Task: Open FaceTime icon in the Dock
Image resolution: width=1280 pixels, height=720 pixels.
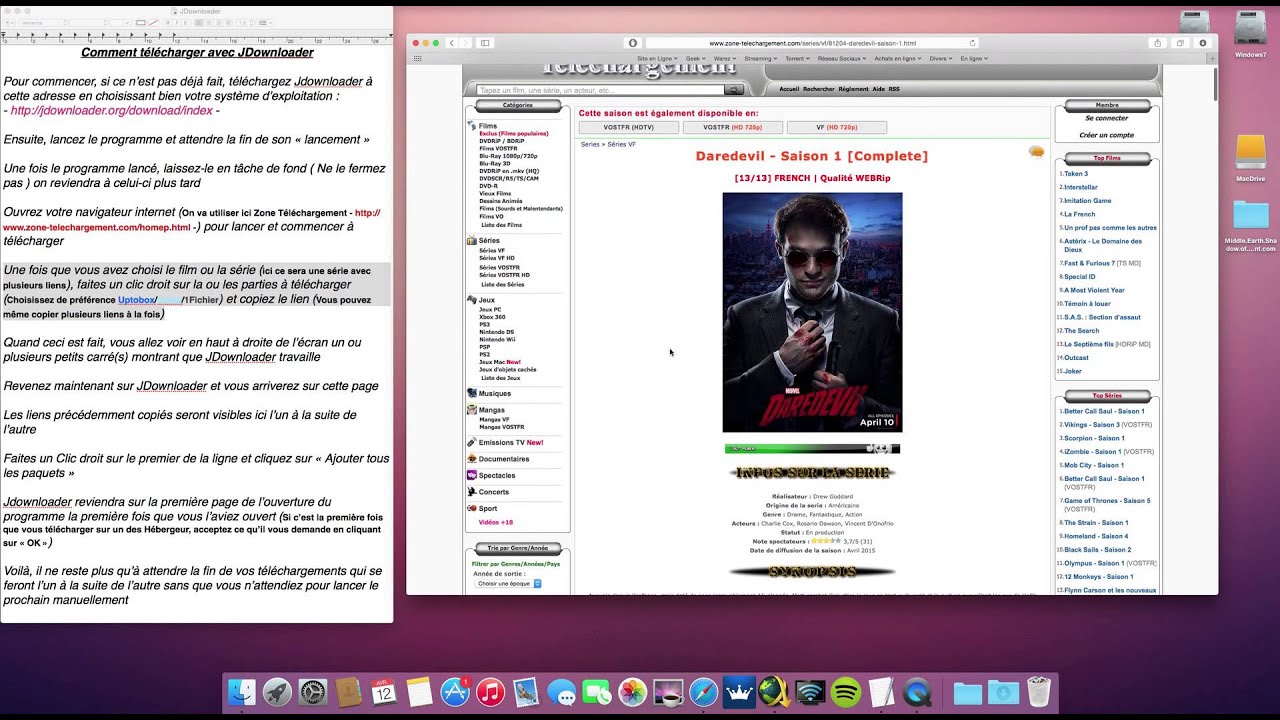Action: coord(597,692)
